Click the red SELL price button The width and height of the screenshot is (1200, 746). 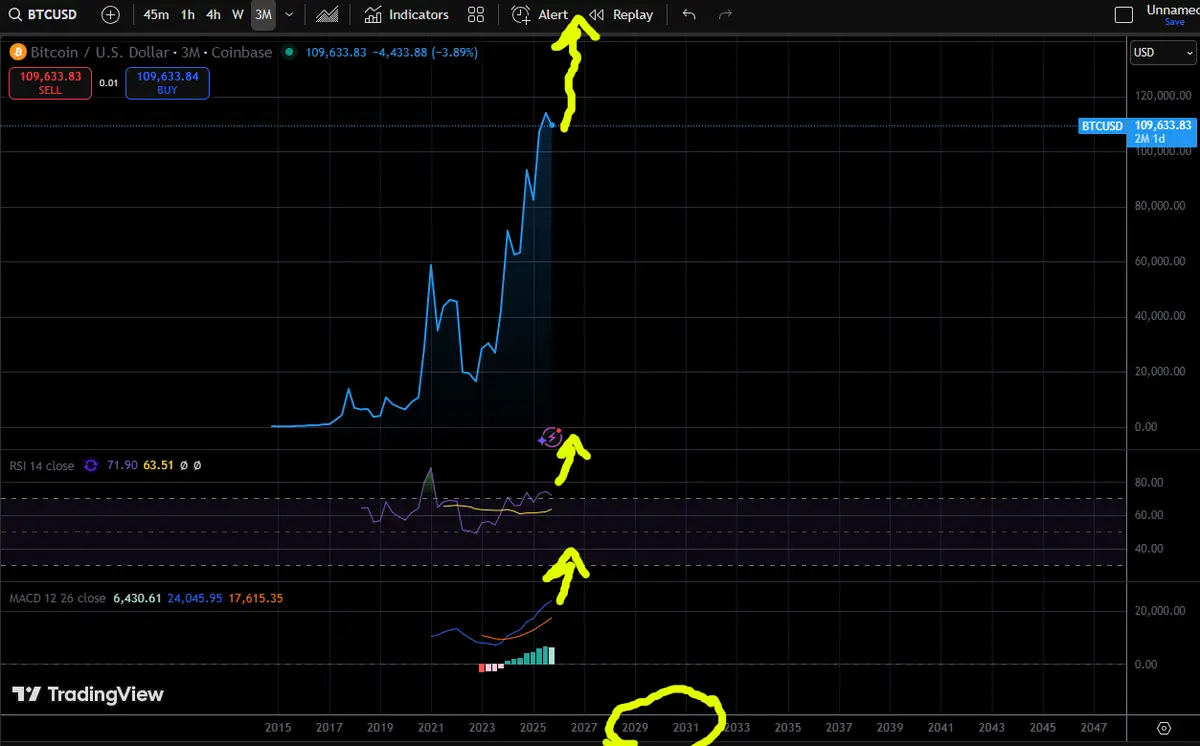click(x=50, y=83)
